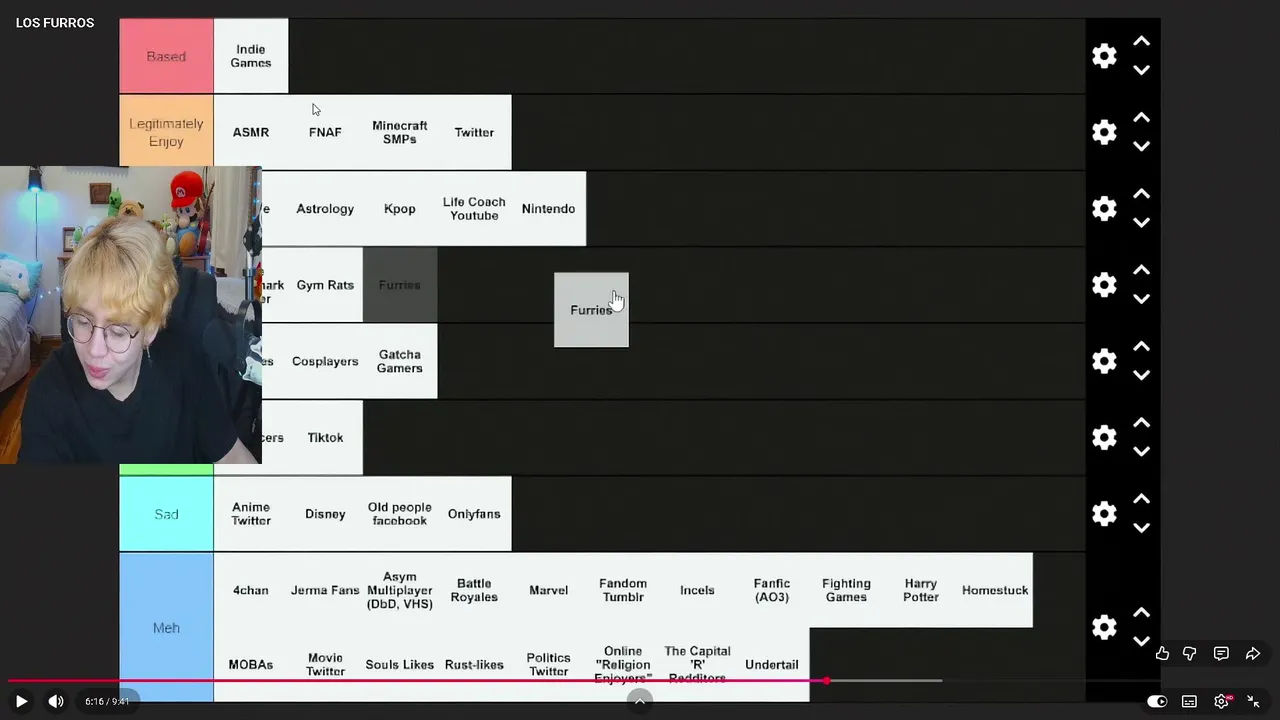Click the Meh tier label
This screenshot has width=1280, height=720.
pyautogui.click(x=166, y=627)
